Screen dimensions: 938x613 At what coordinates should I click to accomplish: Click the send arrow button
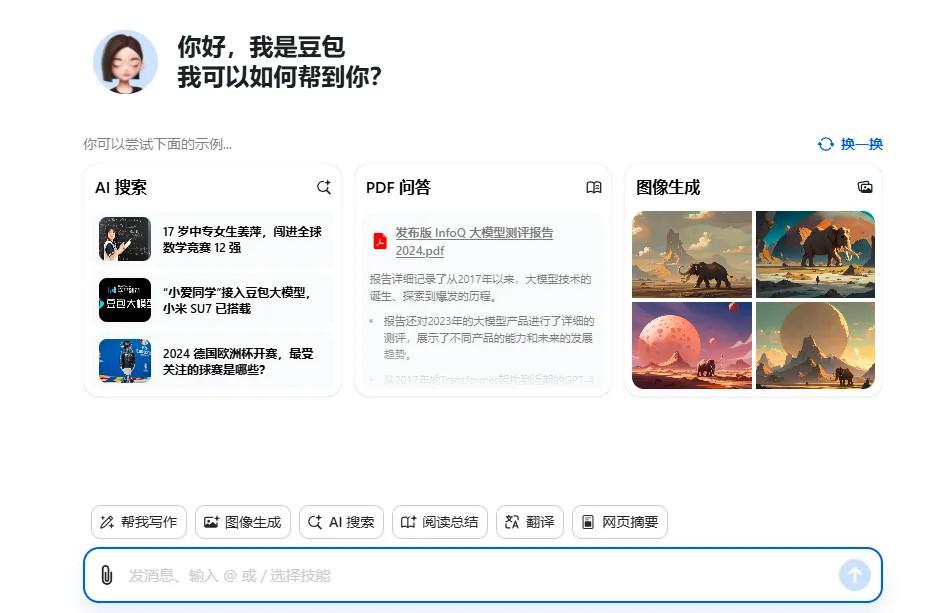coord(854,575)
